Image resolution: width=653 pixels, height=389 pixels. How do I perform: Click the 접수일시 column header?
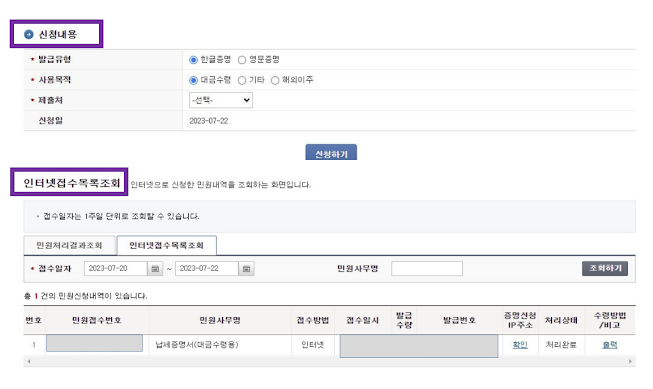[x=363, y=320]
